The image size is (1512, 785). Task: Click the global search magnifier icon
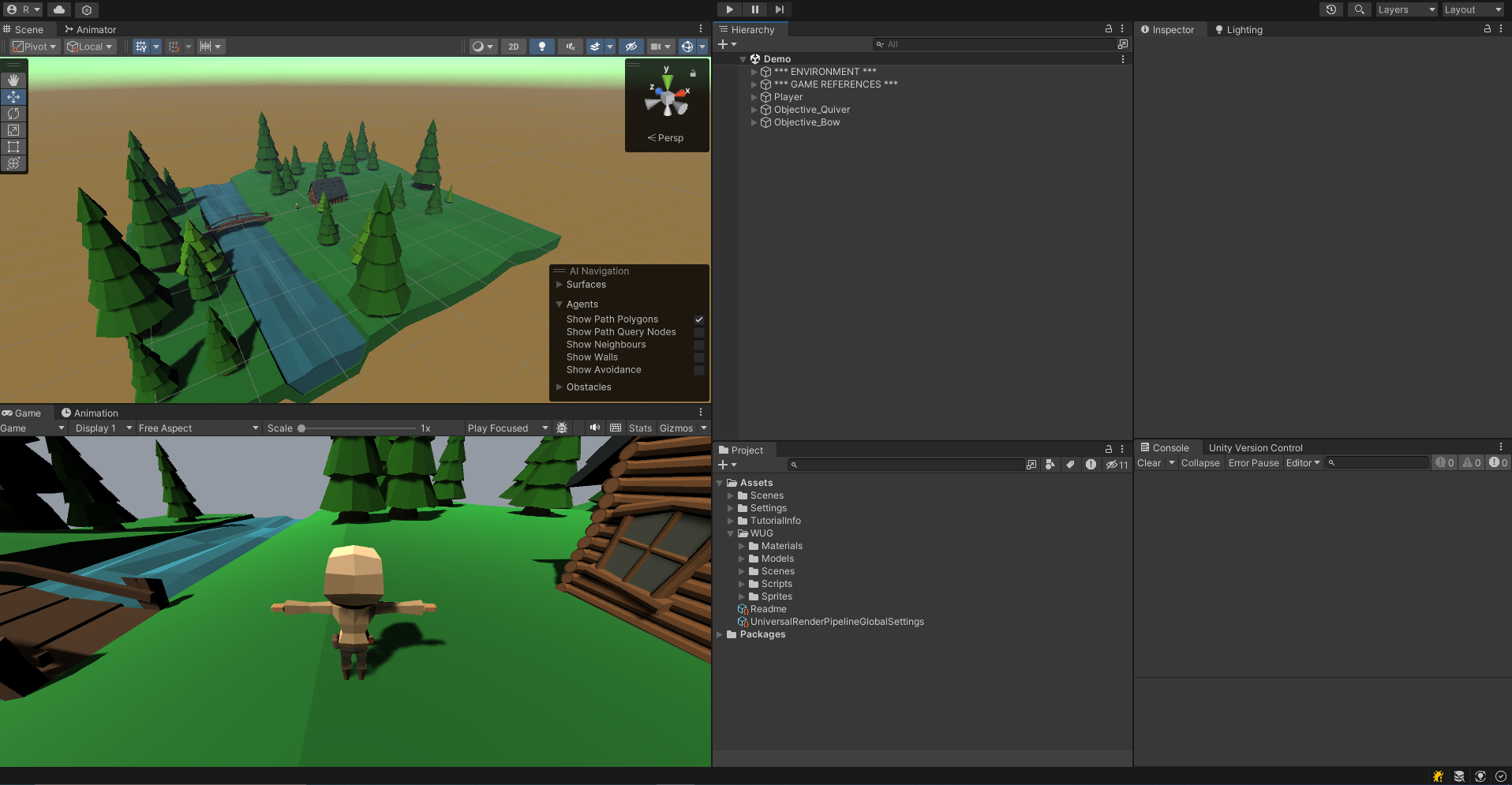[1359, 9]
